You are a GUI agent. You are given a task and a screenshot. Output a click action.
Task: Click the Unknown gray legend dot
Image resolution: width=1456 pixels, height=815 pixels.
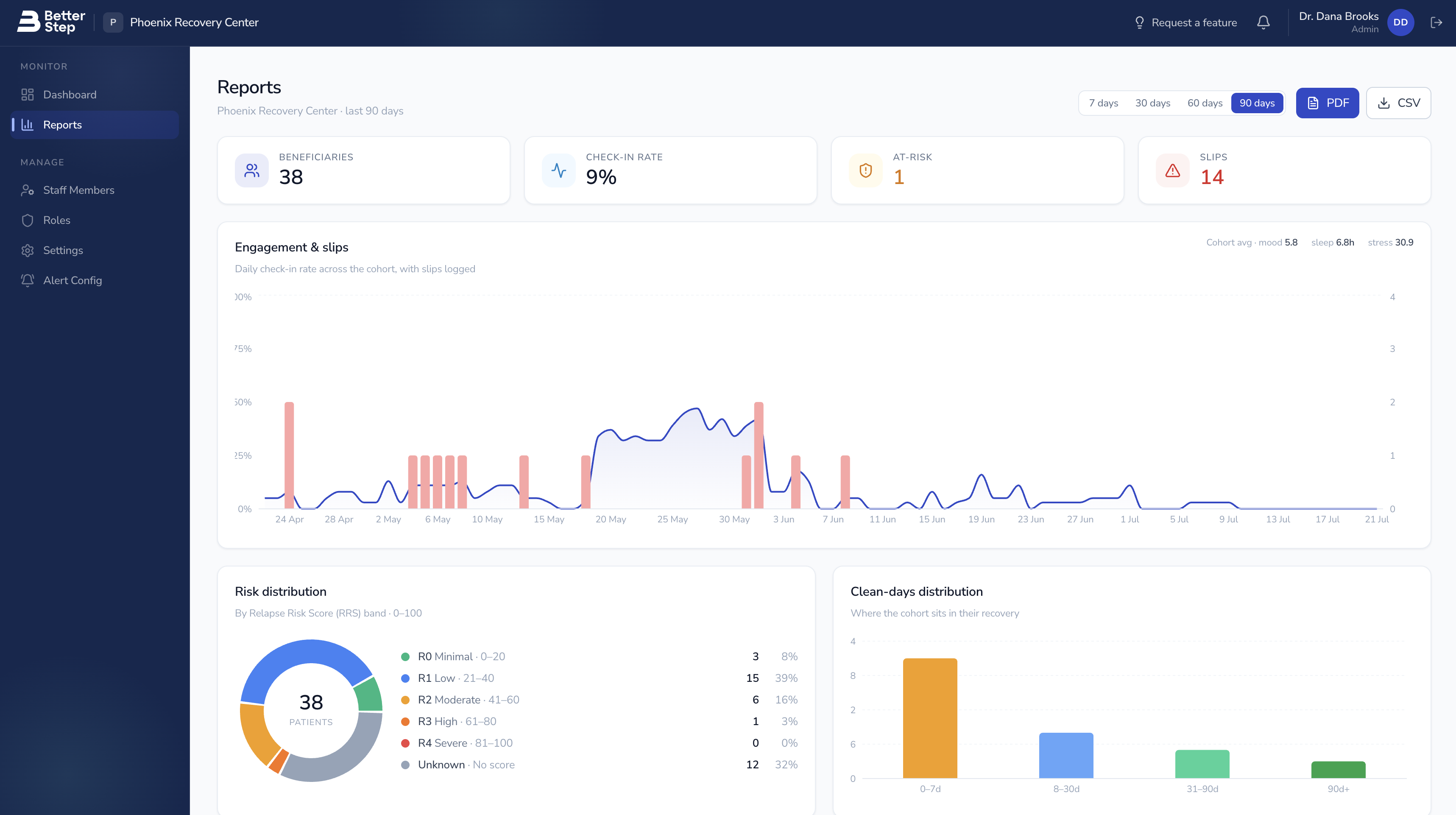coord(405,765)
